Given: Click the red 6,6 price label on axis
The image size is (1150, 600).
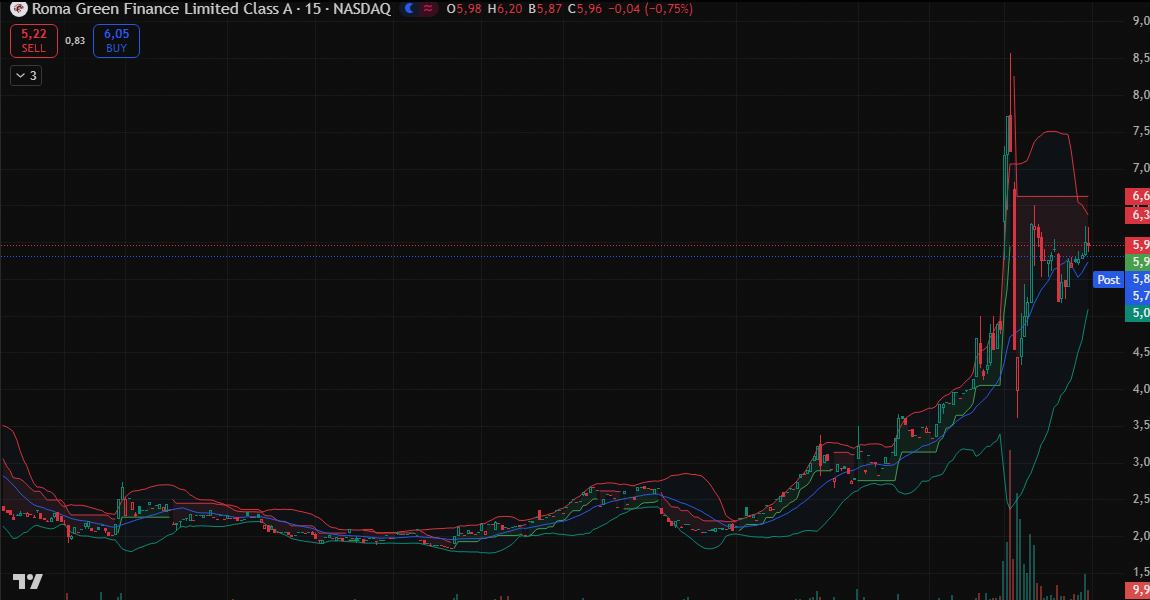Looking at the screenshot, I should (x=1138, y=196).
